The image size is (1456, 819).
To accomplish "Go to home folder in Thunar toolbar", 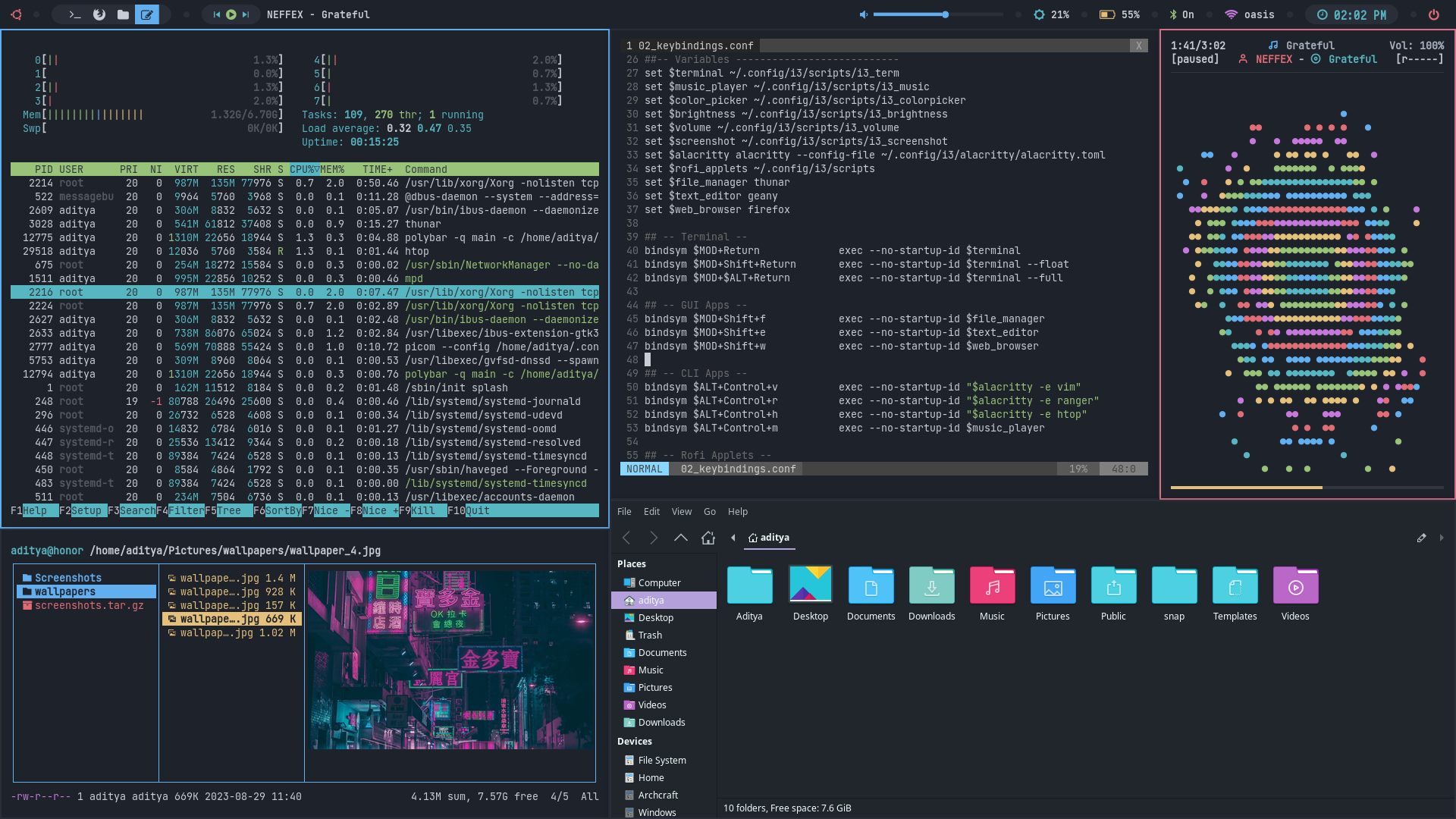I will 708,538.
